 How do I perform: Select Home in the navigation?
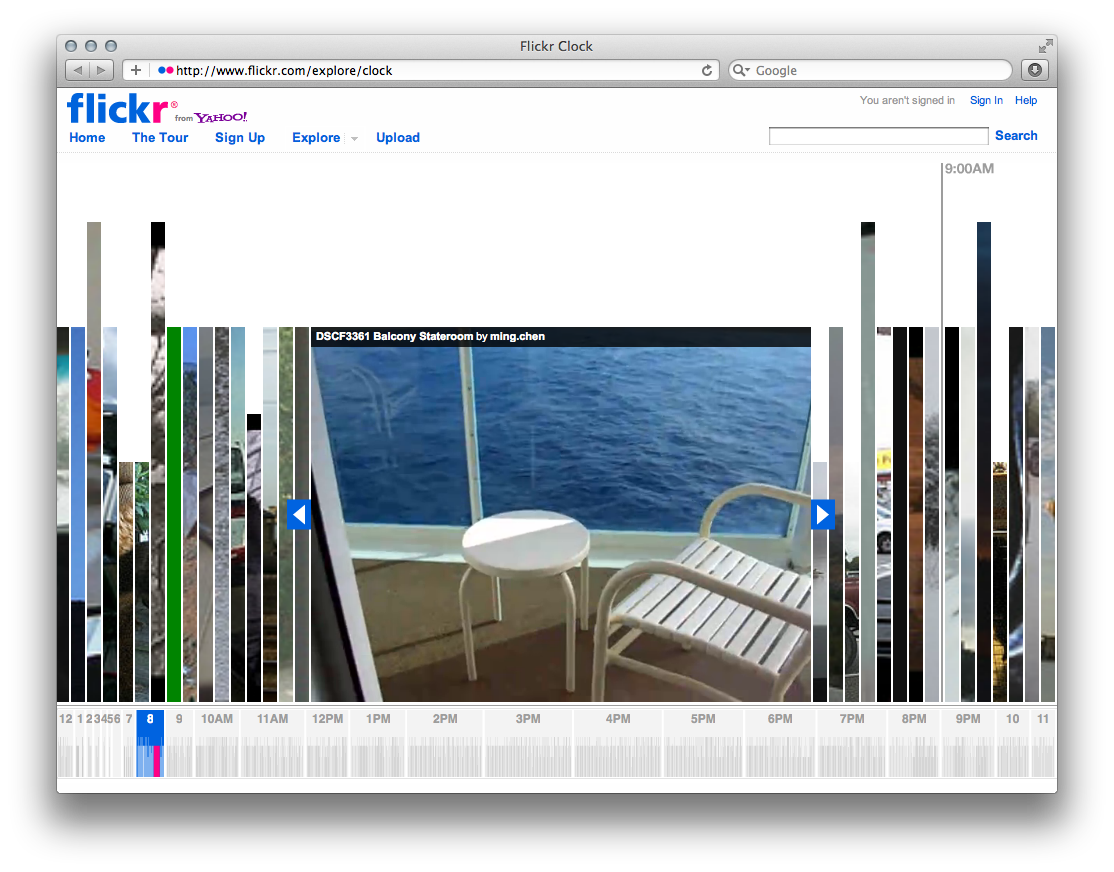coord(87,137)
